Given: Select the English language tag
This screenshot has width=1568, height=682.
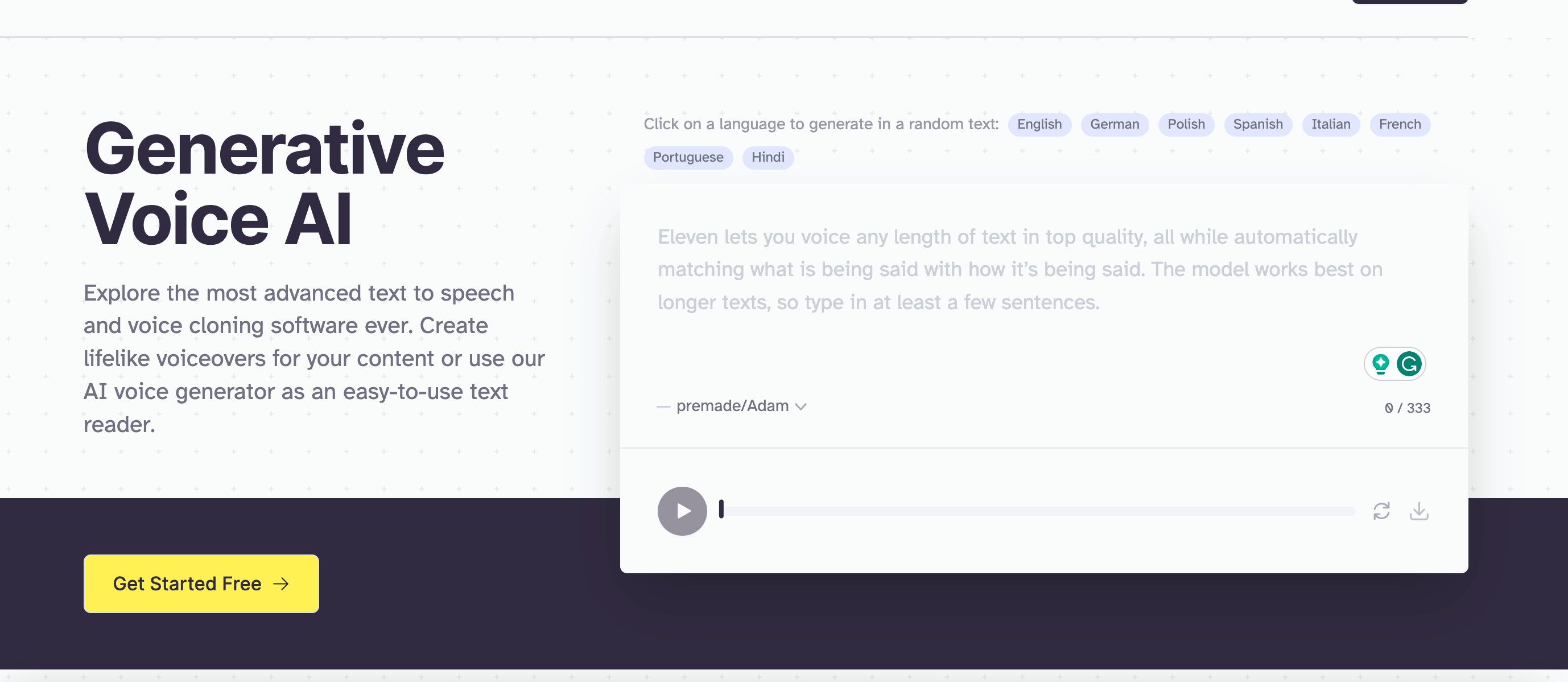Looking at the screenshot, I should pyautogui.click(x=1039, y=124).
